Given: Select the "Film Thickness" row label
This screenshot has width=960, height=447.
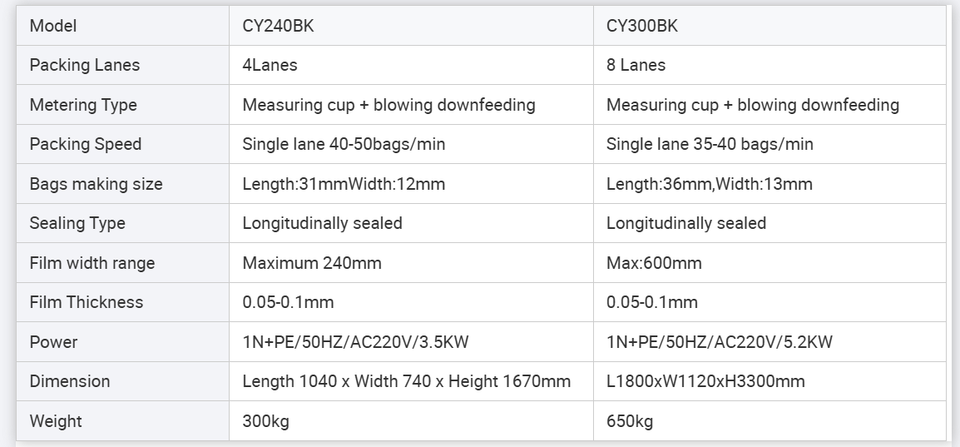Looking at the screenshot, I should (x=86, y=302).
